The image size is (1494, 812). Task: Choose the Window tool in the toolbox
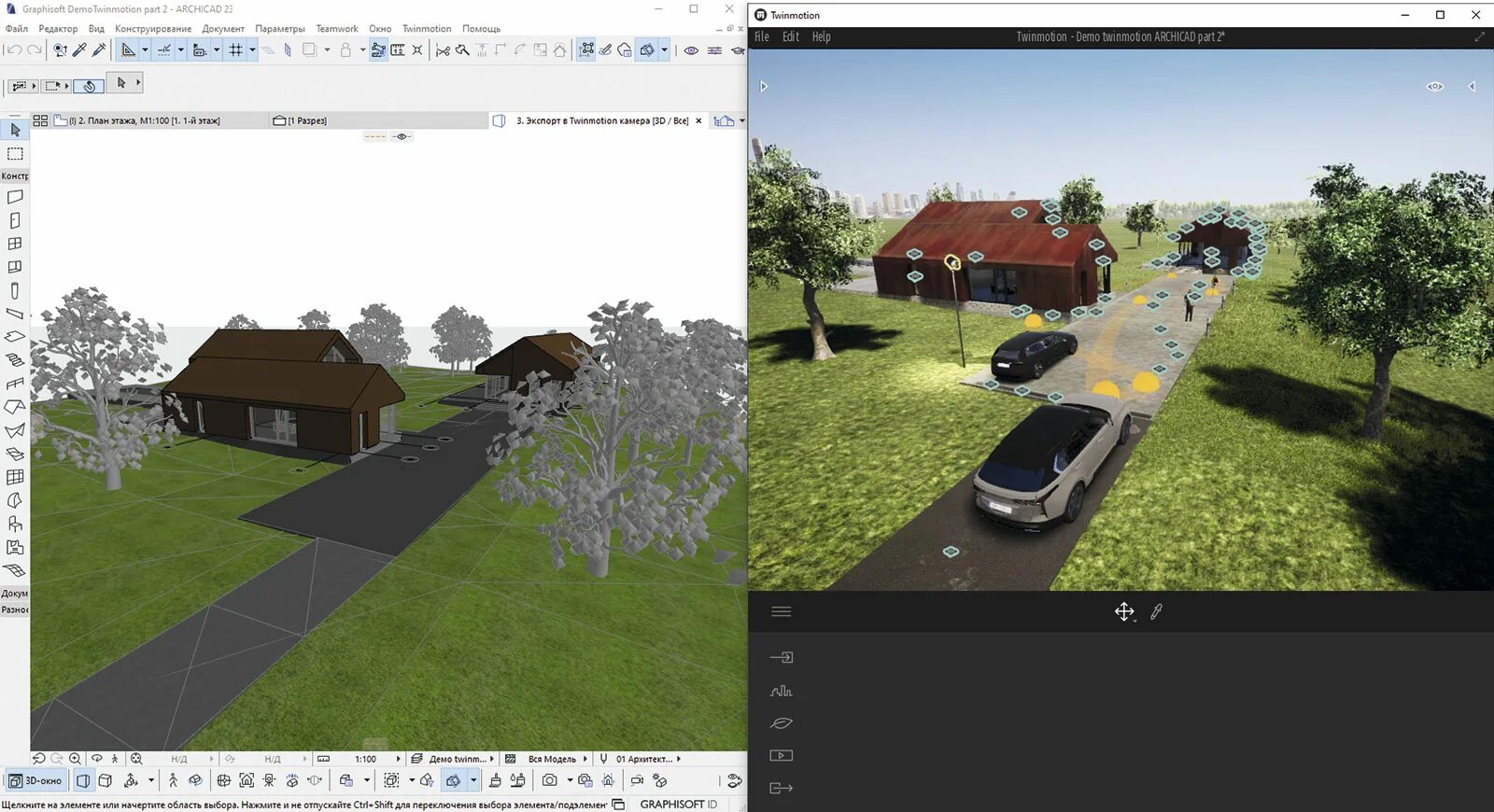(15, 244)
